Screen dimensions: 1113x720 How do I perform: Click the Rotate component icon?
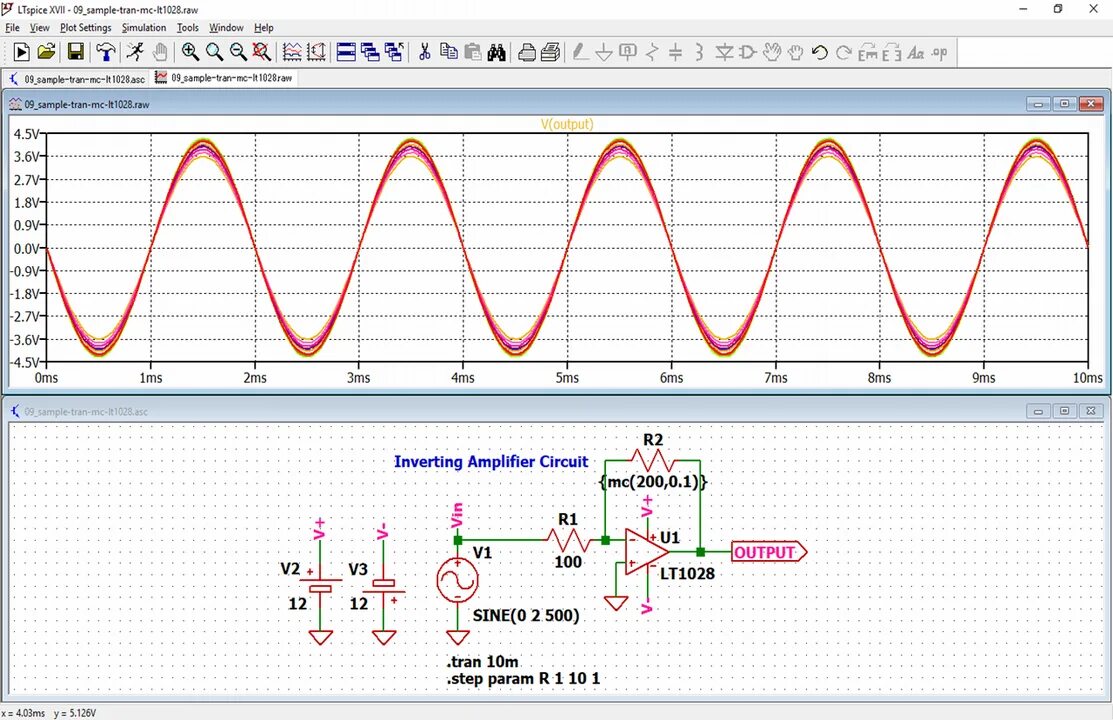[867, 52]
